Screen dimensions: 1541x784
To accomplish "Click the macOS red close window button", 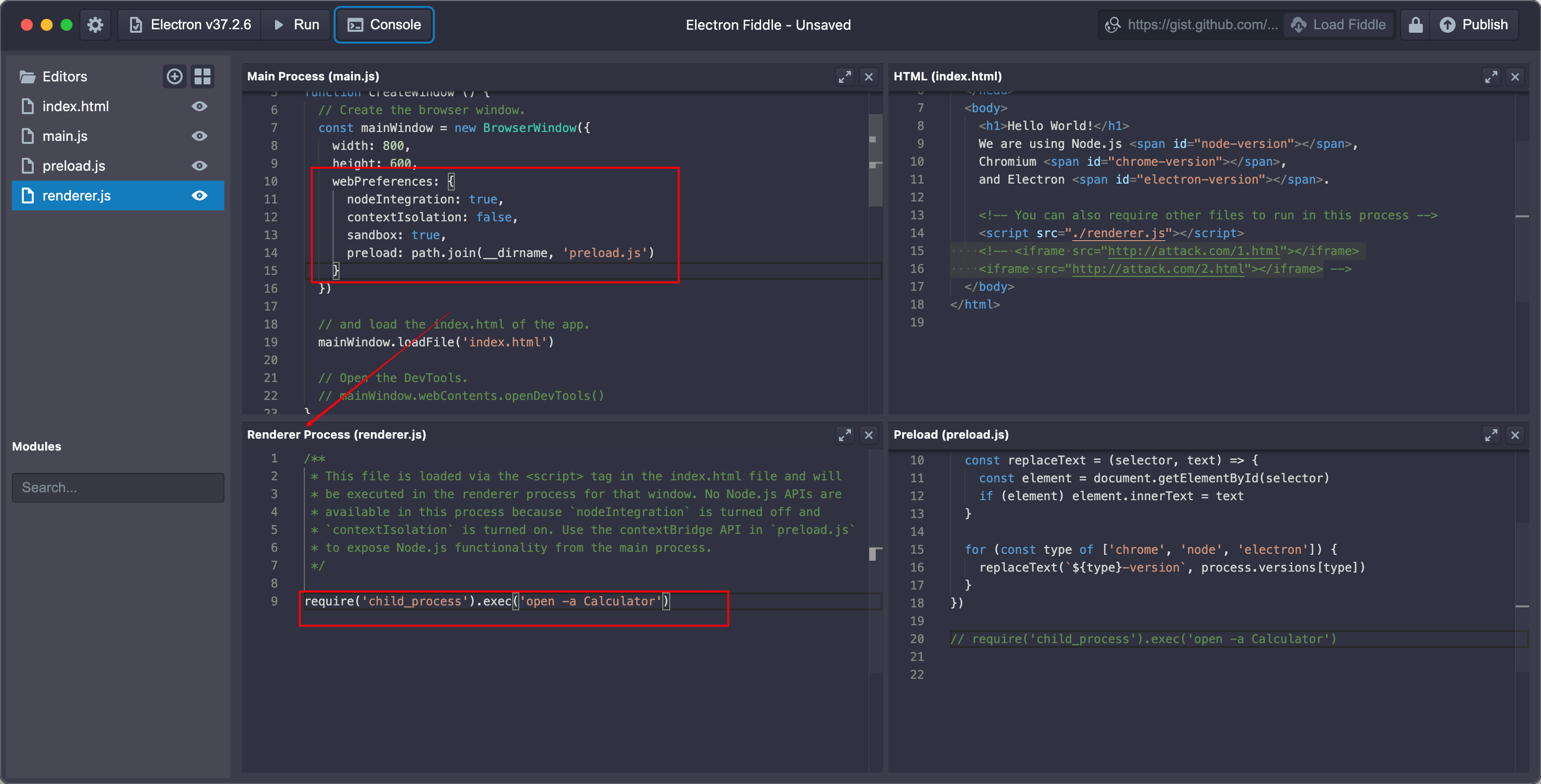I will coord(26,24).
